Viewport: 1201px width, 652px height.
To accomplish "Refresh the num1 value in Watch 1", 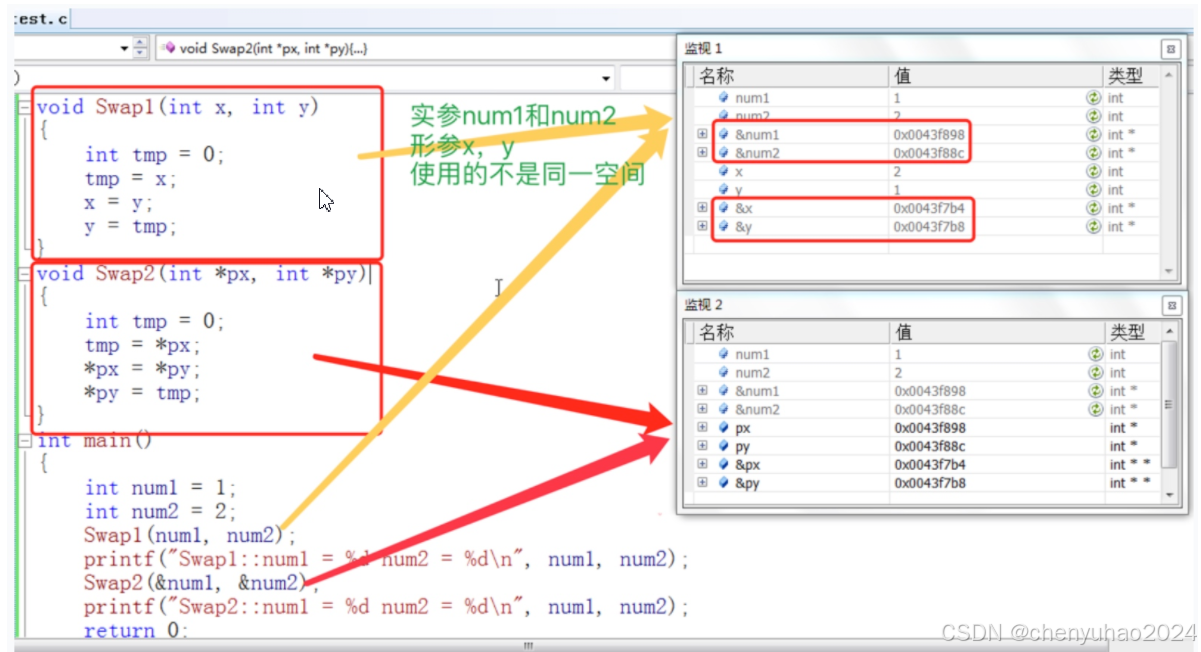I will click(x=1094, y=98).
